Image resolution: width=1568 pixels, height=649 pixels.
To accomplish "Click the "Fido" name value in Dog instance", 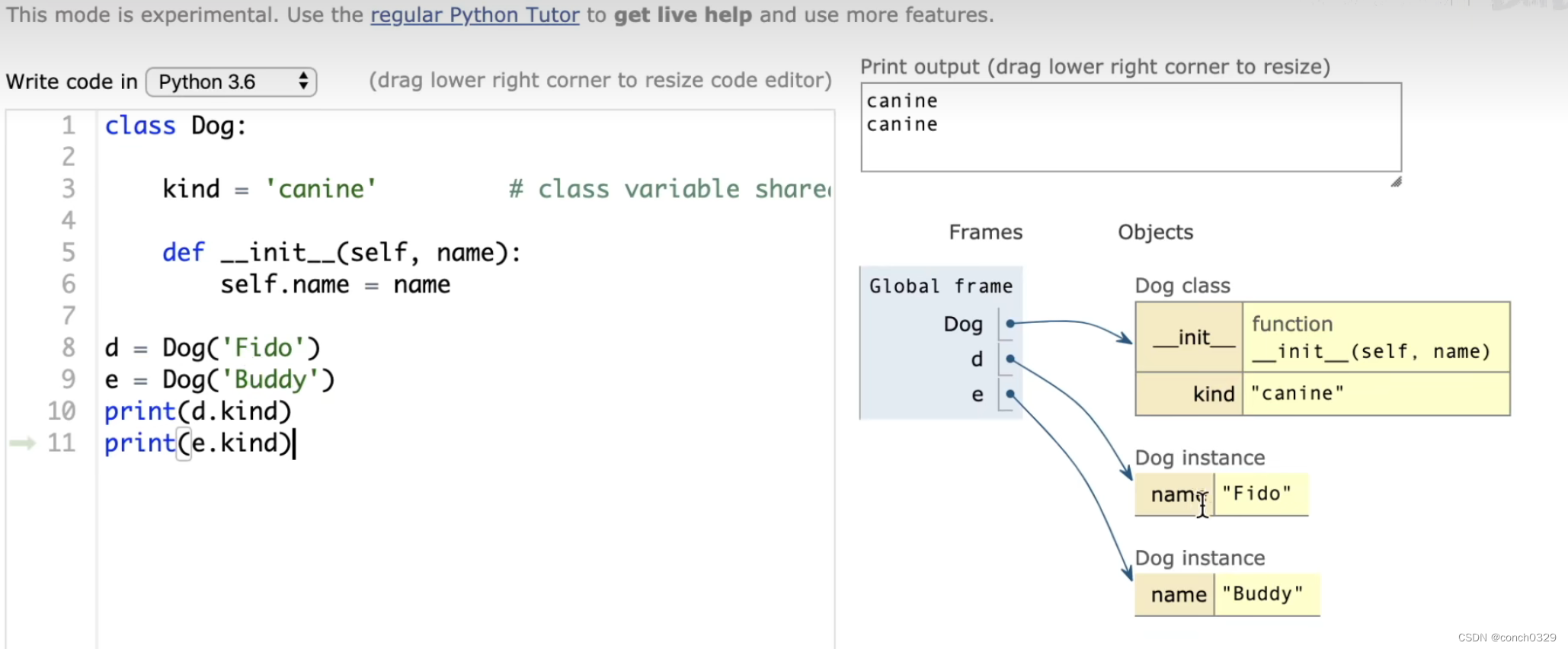I will point(1256,494).
